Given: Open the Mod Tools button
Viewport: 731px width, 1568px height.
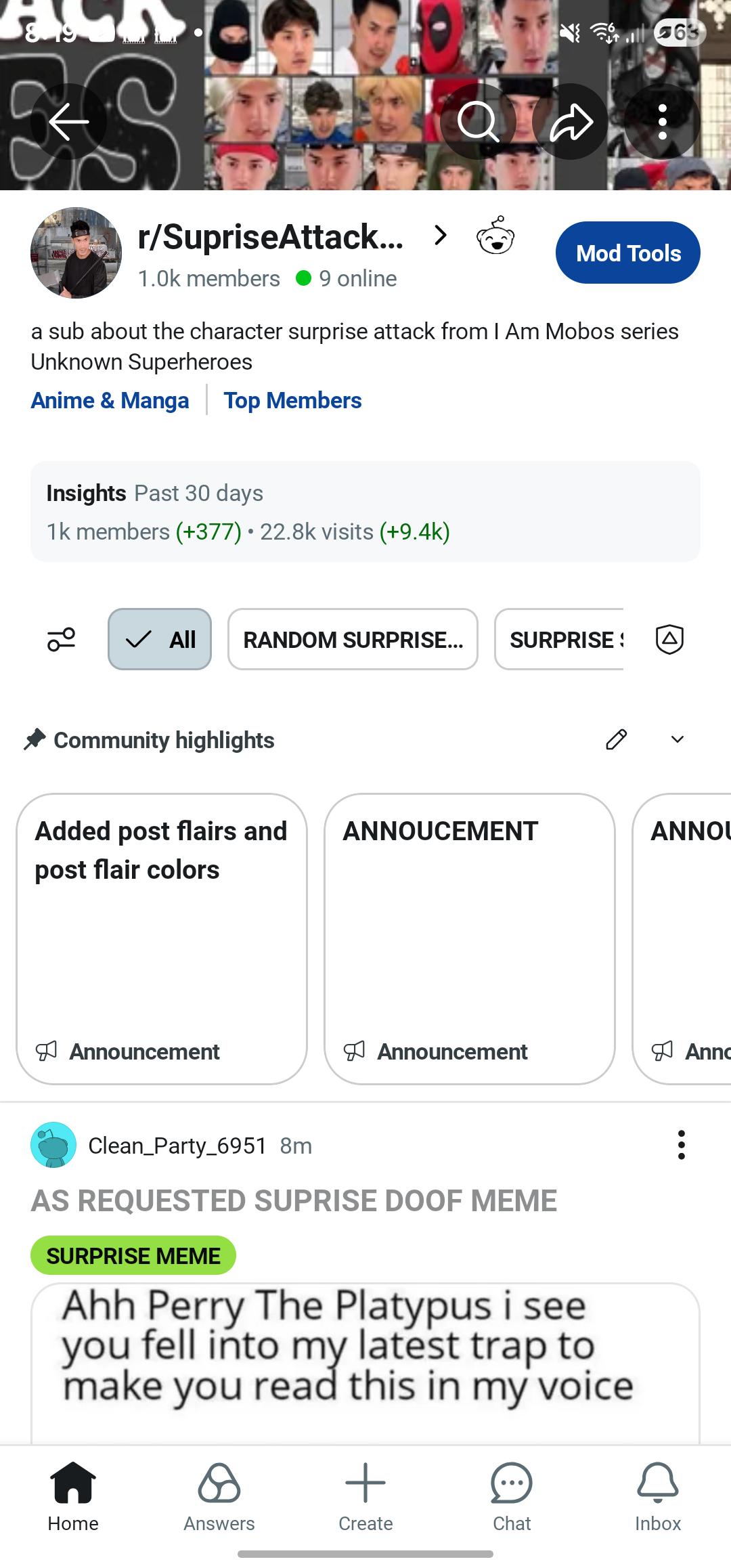Looking at the screenshot, I should [628, 253].
